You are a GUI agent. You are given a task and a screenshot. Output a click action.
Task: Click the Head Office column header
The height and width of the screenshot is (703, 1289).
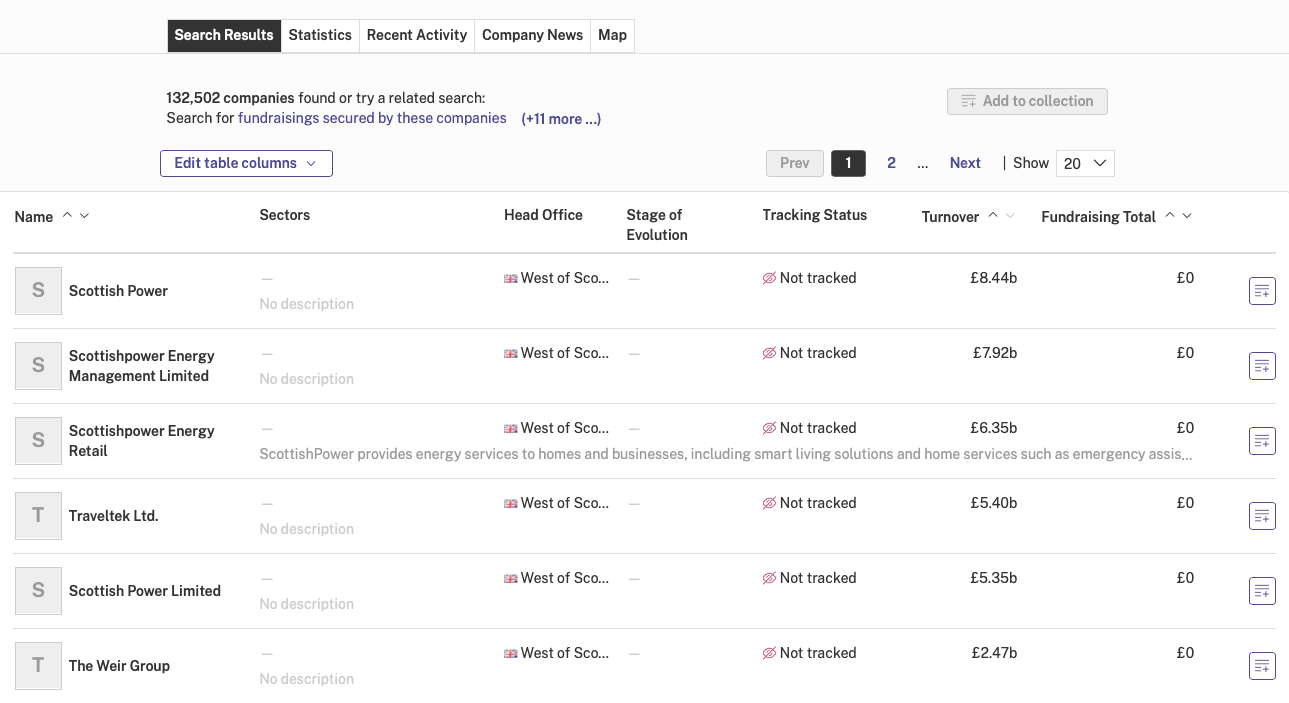point(543,215)
